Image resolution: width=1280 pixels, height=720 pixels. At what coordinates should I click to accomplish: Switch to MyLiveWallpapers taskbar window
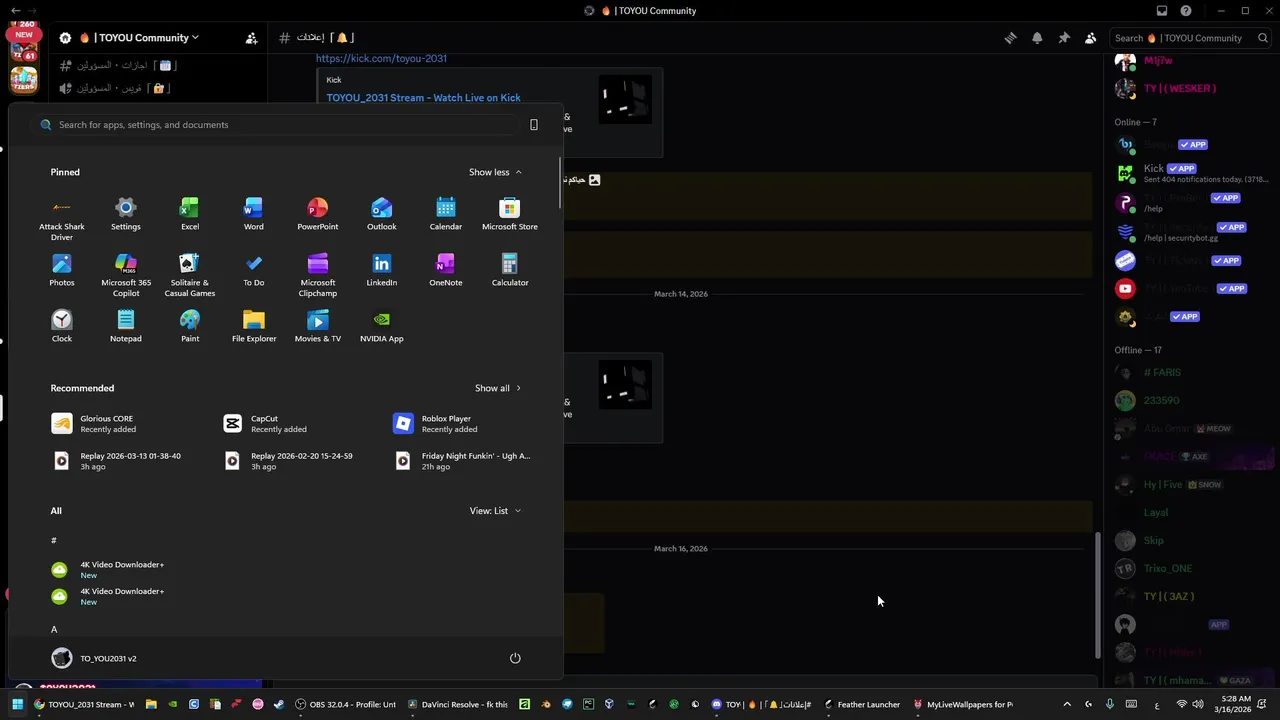pos(963,705)
